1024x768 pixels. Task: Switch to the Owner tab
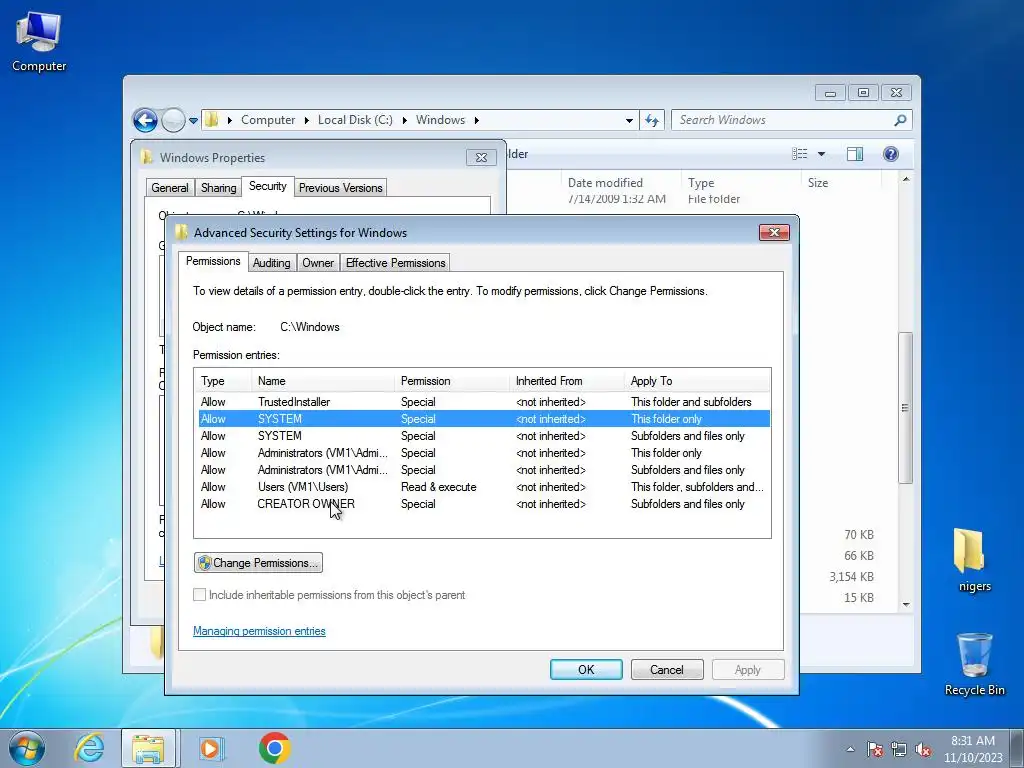point(318,263)
